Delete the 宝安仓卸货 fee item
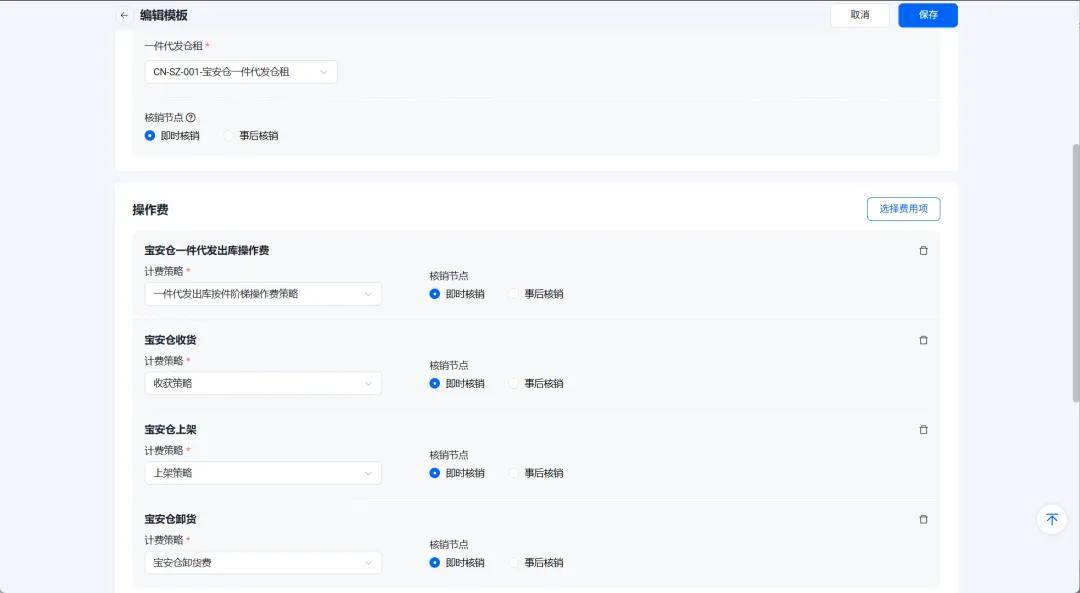This screenshot has width=1080, height=593. pos(924,519)
